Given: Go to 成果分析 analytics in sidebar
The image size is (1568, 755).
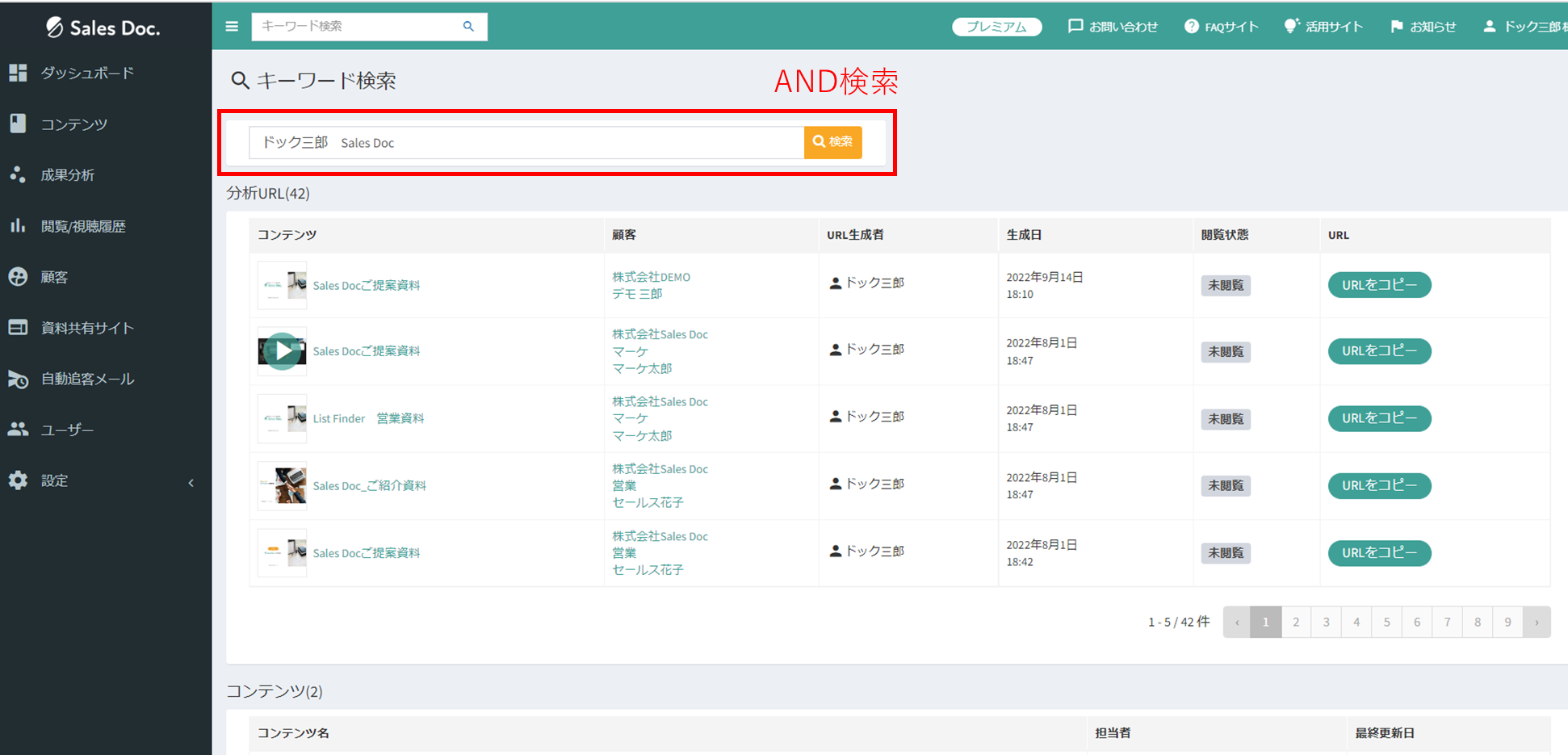Looking at the screenshot, I should pos(67,175).
